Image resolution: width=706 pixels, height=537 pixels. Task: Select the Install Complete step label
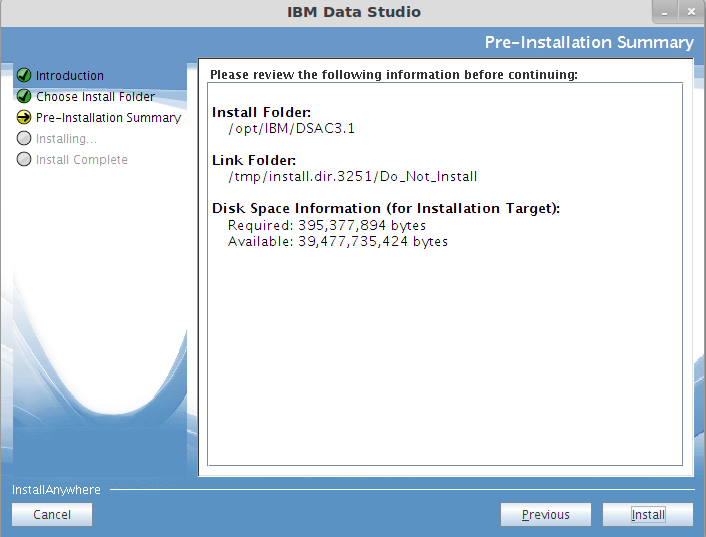click(81, 160)
